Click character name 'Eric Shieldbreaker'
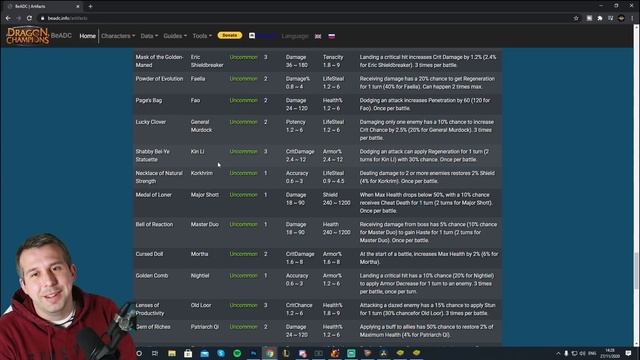This screenshot has width=640, height=360. [x=207, y=61]
